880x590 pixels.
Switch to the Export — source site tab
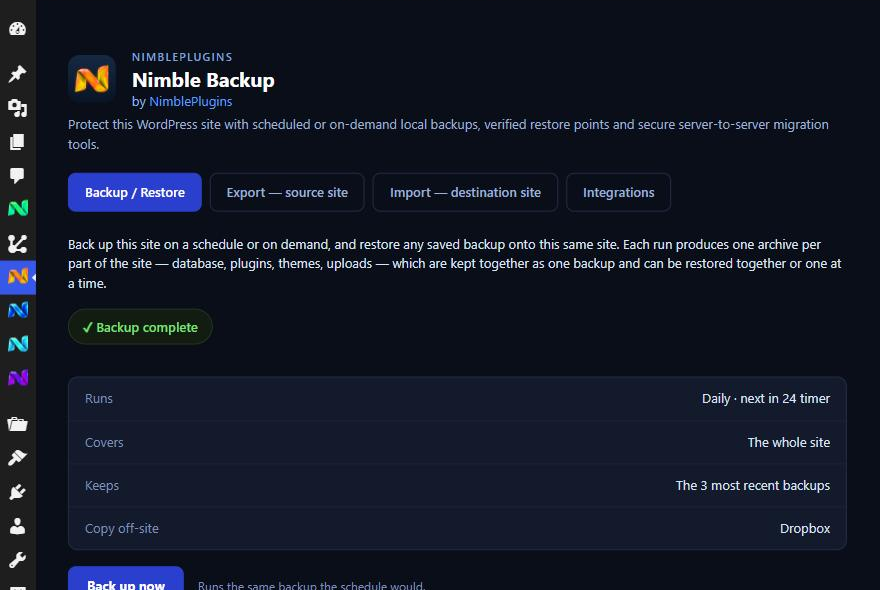point(287,193)
